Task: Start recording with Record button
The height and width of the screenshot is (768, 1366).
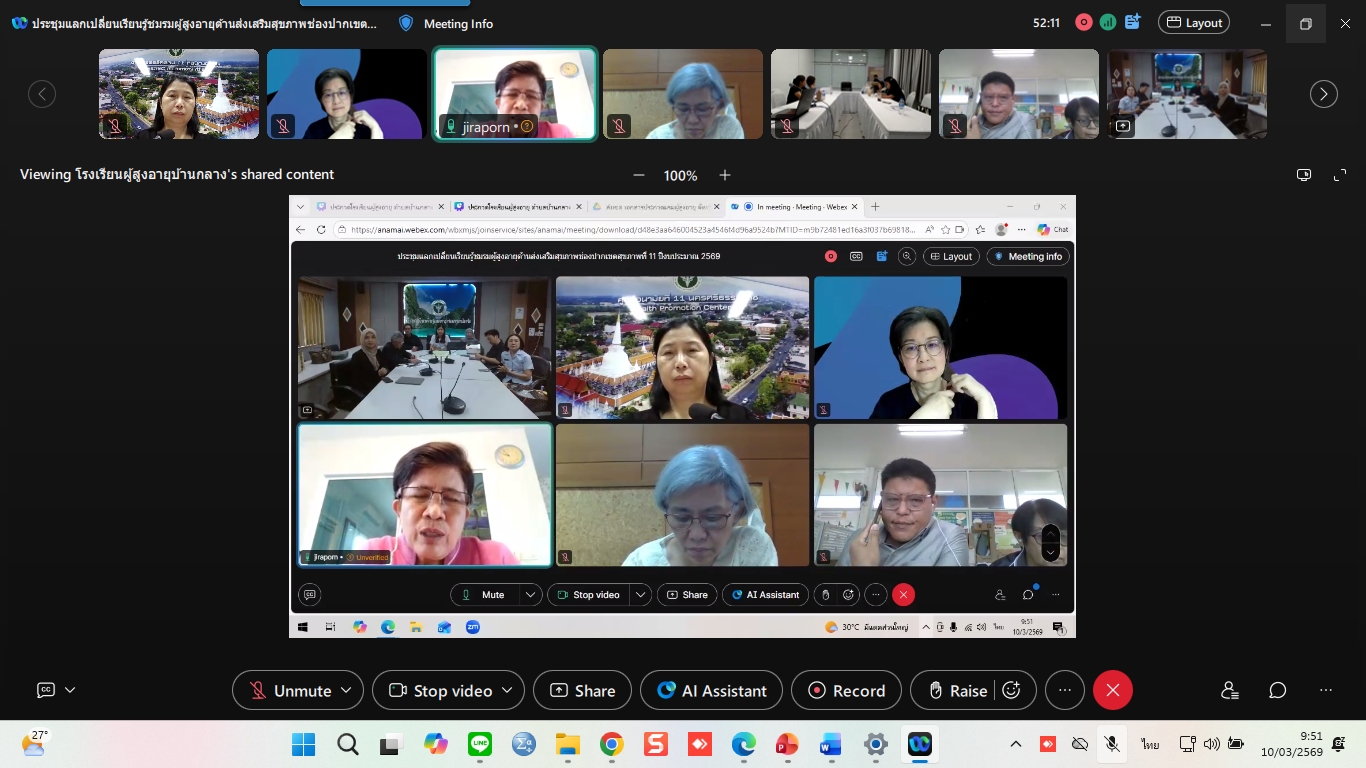Action: (x=846, y=690)
